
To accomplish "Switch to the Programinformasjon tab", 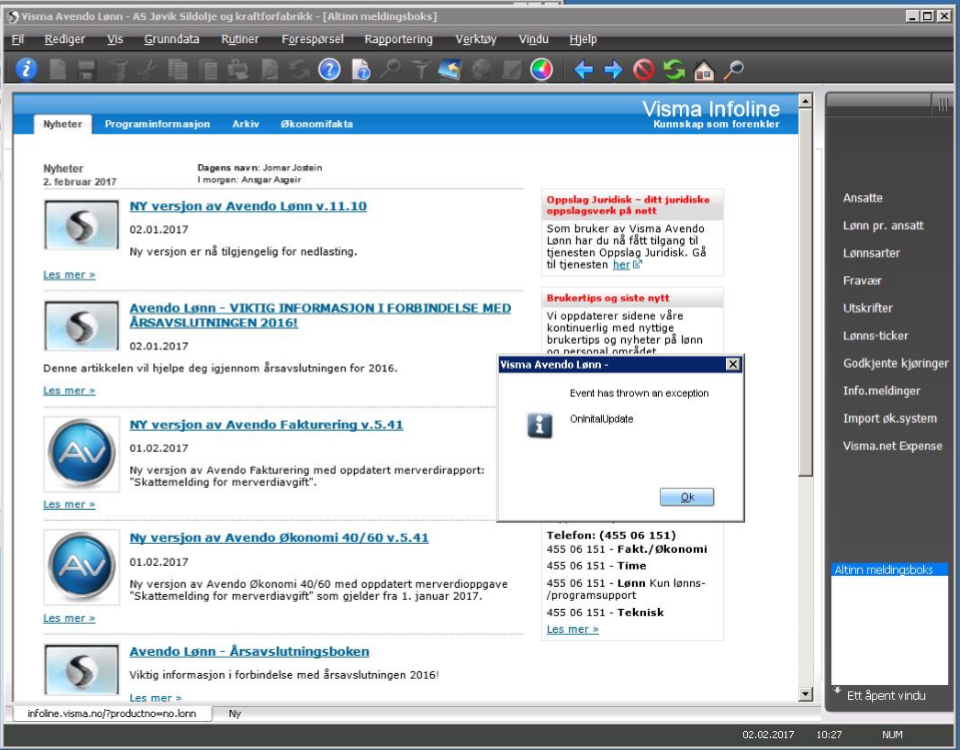I will 157,124.
